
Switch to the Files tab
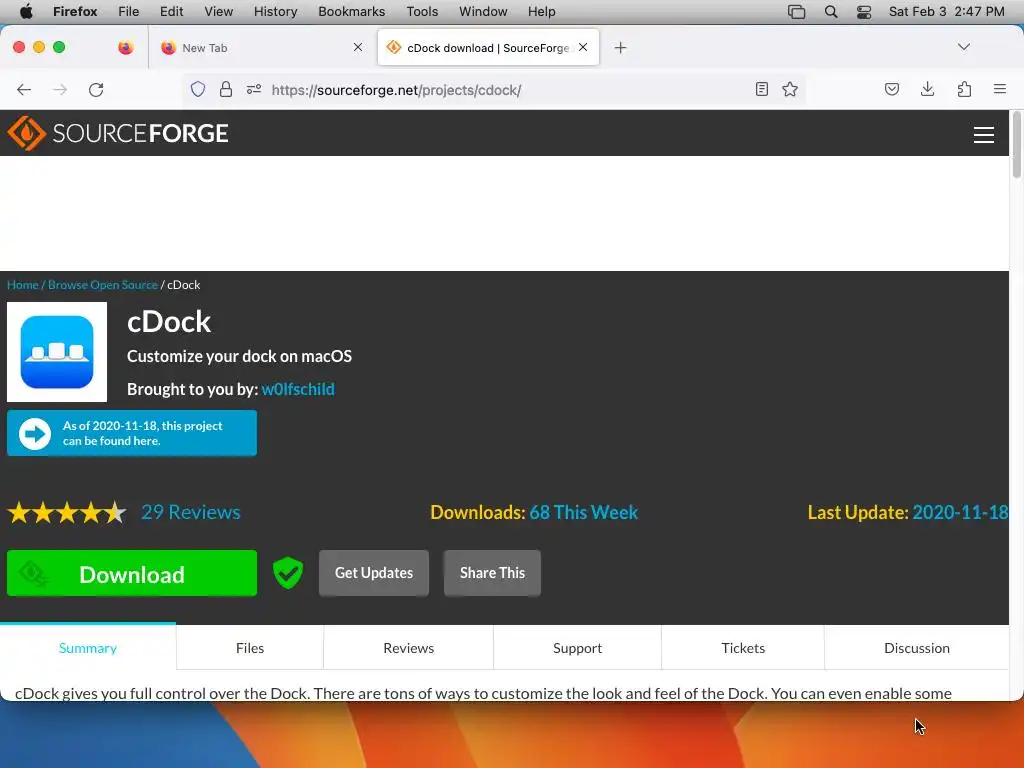coord(250,648)
